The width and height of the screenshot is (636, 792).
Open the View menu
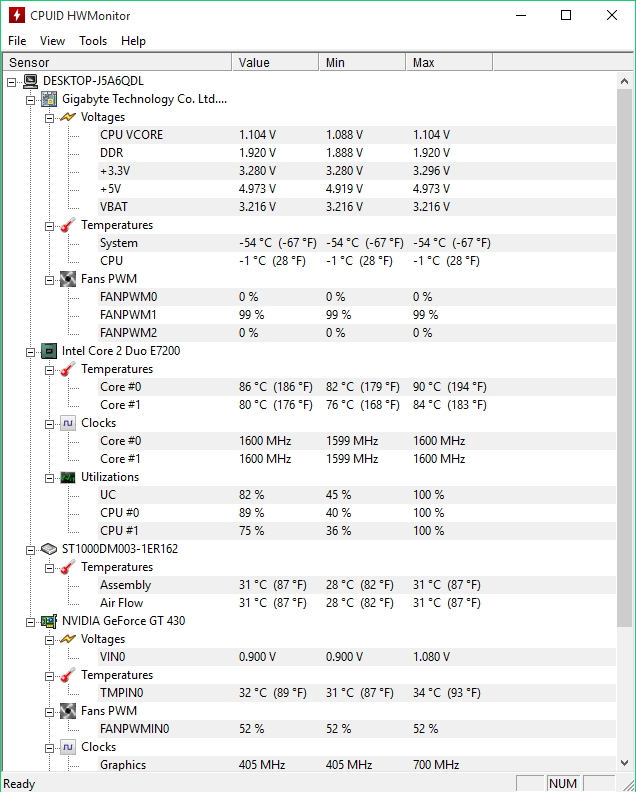click(x=53, y=41)
